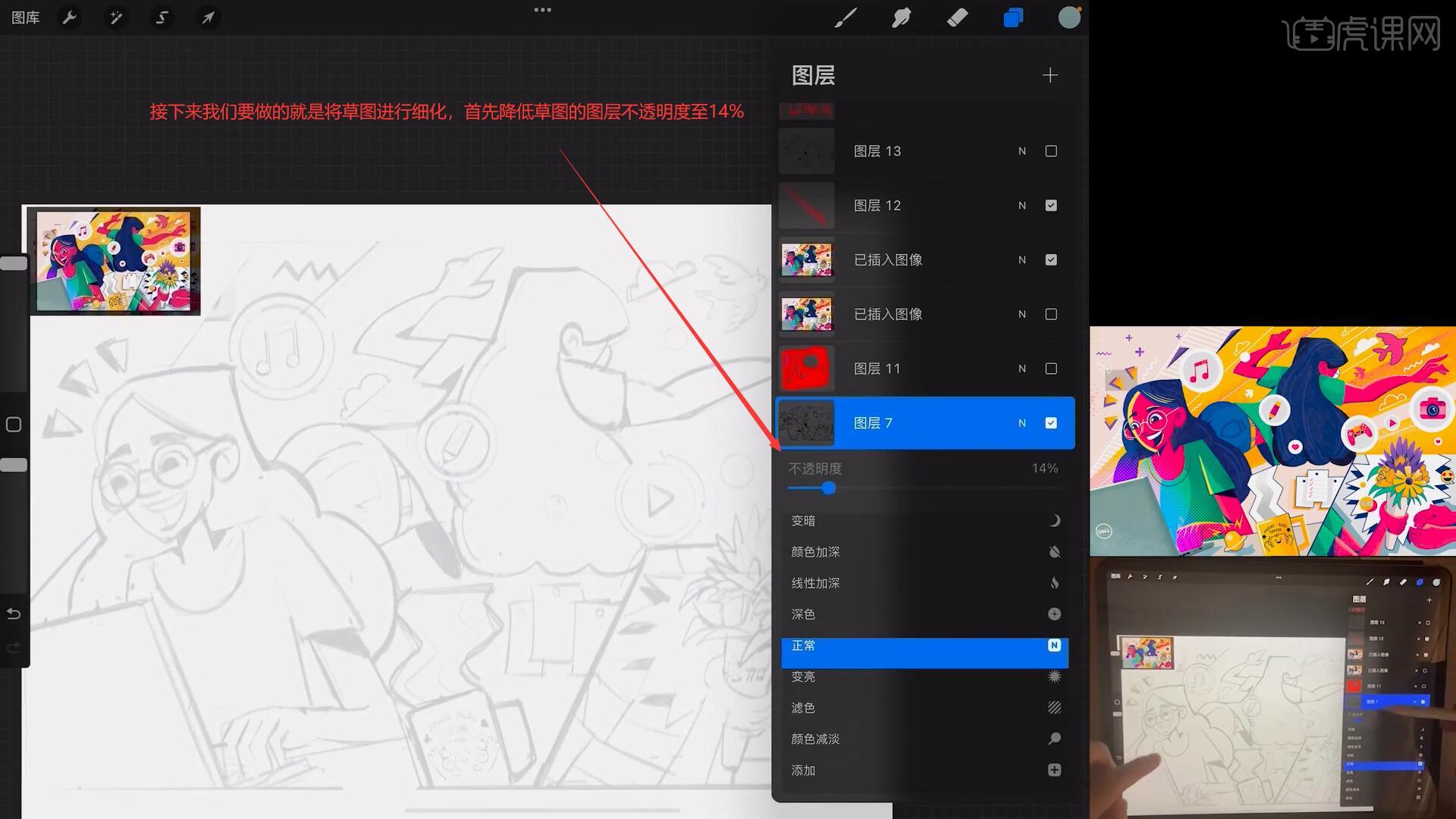Enable visibility of 图层 13
The image size is (1456, 819).
pos(1051,151)
